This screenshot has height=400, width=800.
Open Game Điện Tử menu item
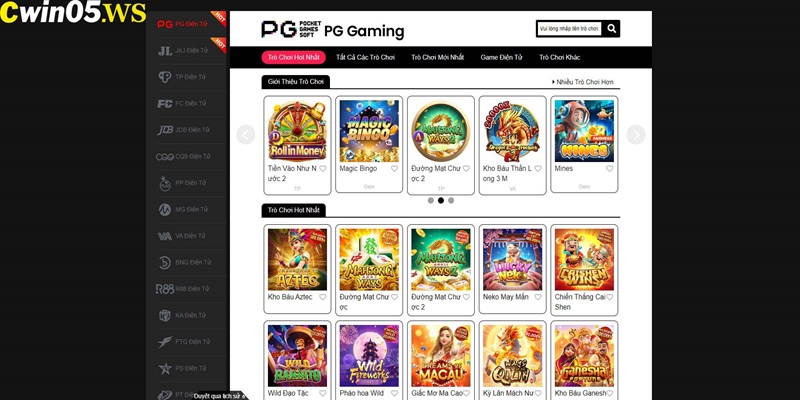point(502,57)
